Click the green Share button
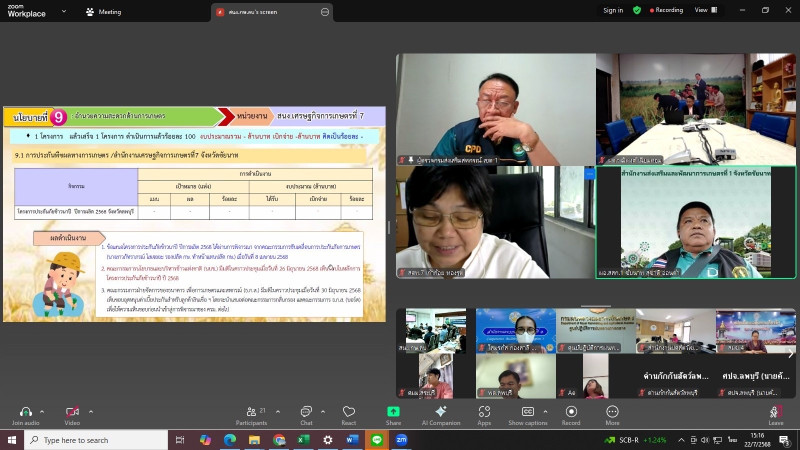The height and width of the screenshot is (450, 800). tap(394, 412)
